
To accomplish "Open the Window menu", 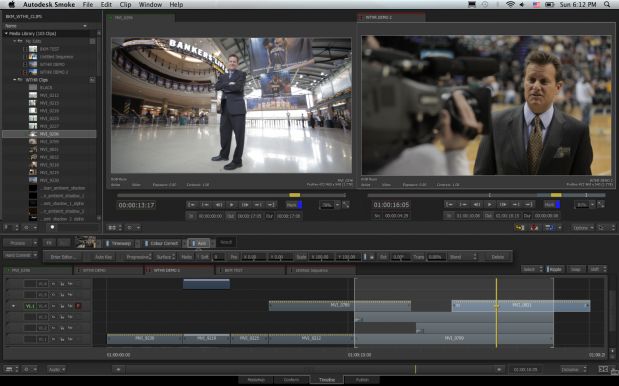I will tap(150, 5).
